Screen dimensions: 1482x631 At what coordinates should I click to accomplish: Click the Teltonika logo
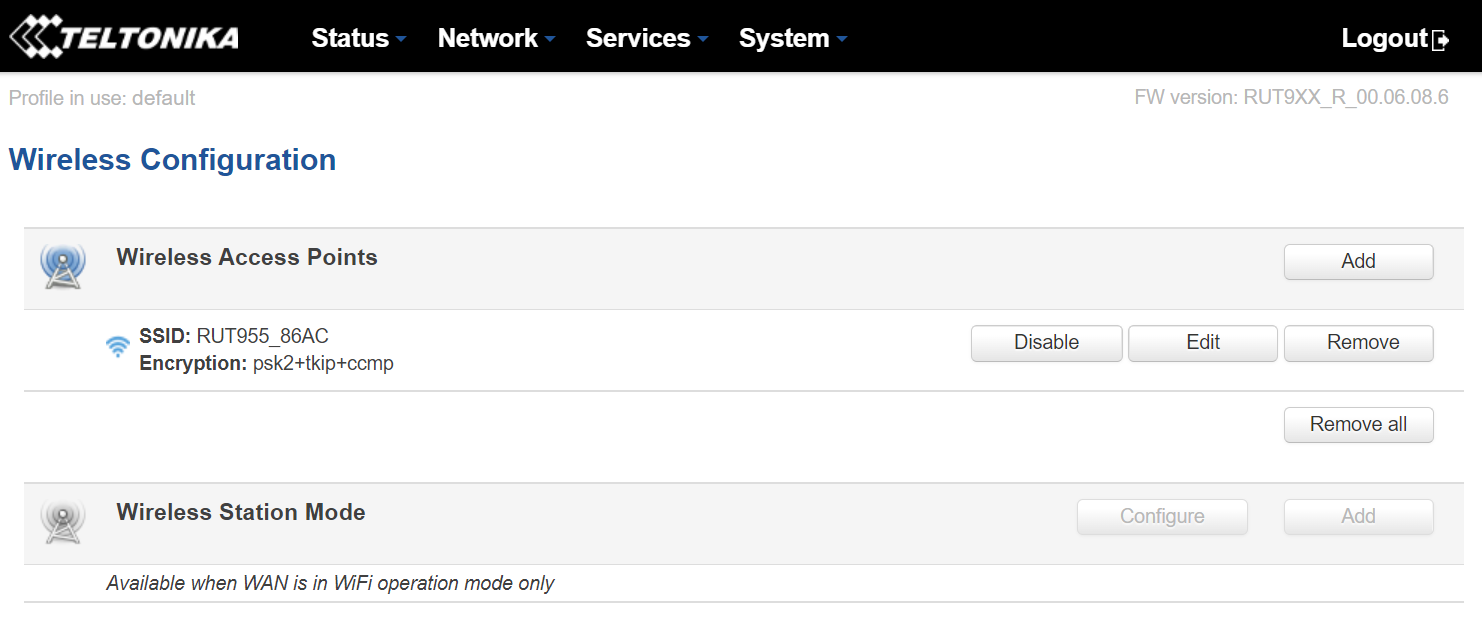click(124, 37)
